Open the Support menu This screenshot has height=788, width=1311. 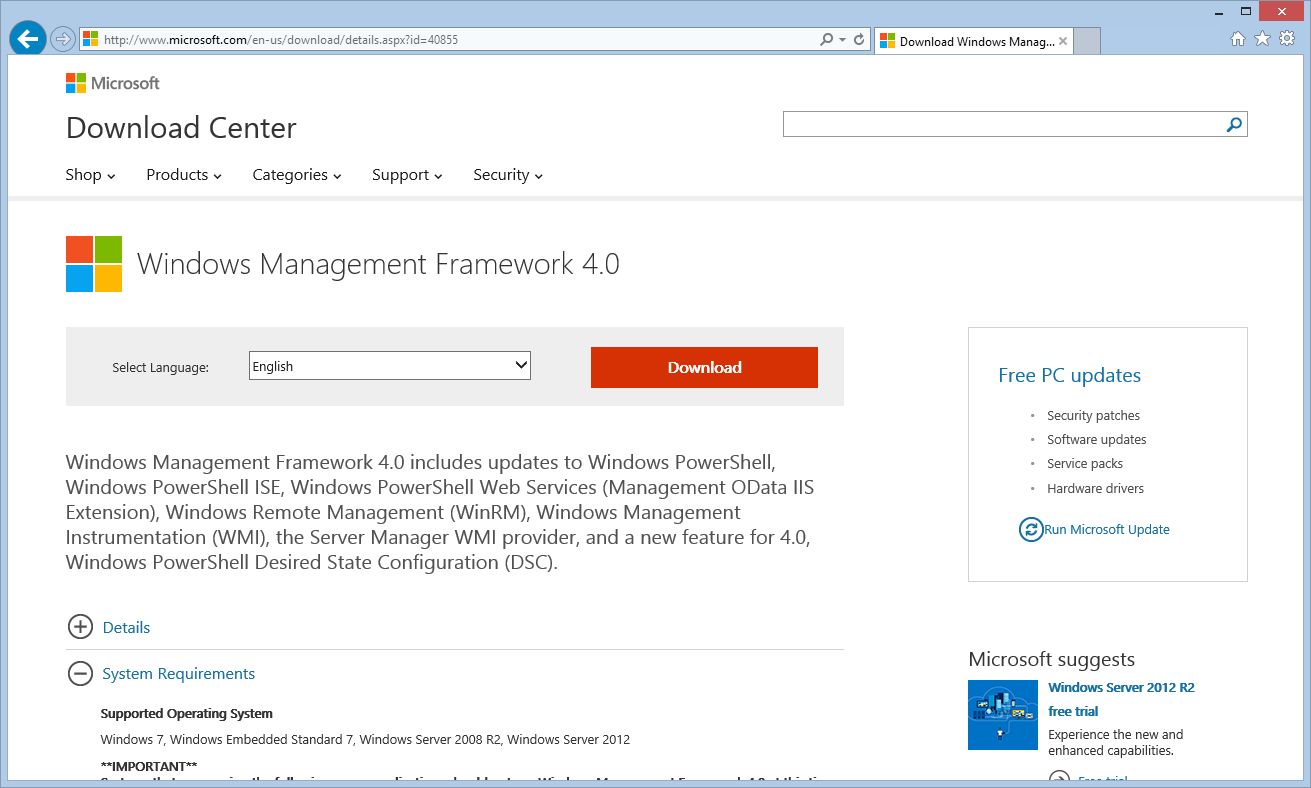click(x=407, y=175)
